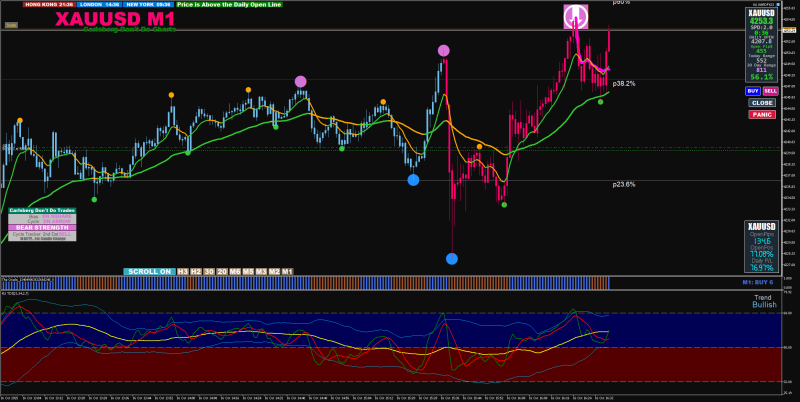Viewport: 800px width, 402px height.
Task: Toggle the SCROLL ON button
Action: pos(149,271)
